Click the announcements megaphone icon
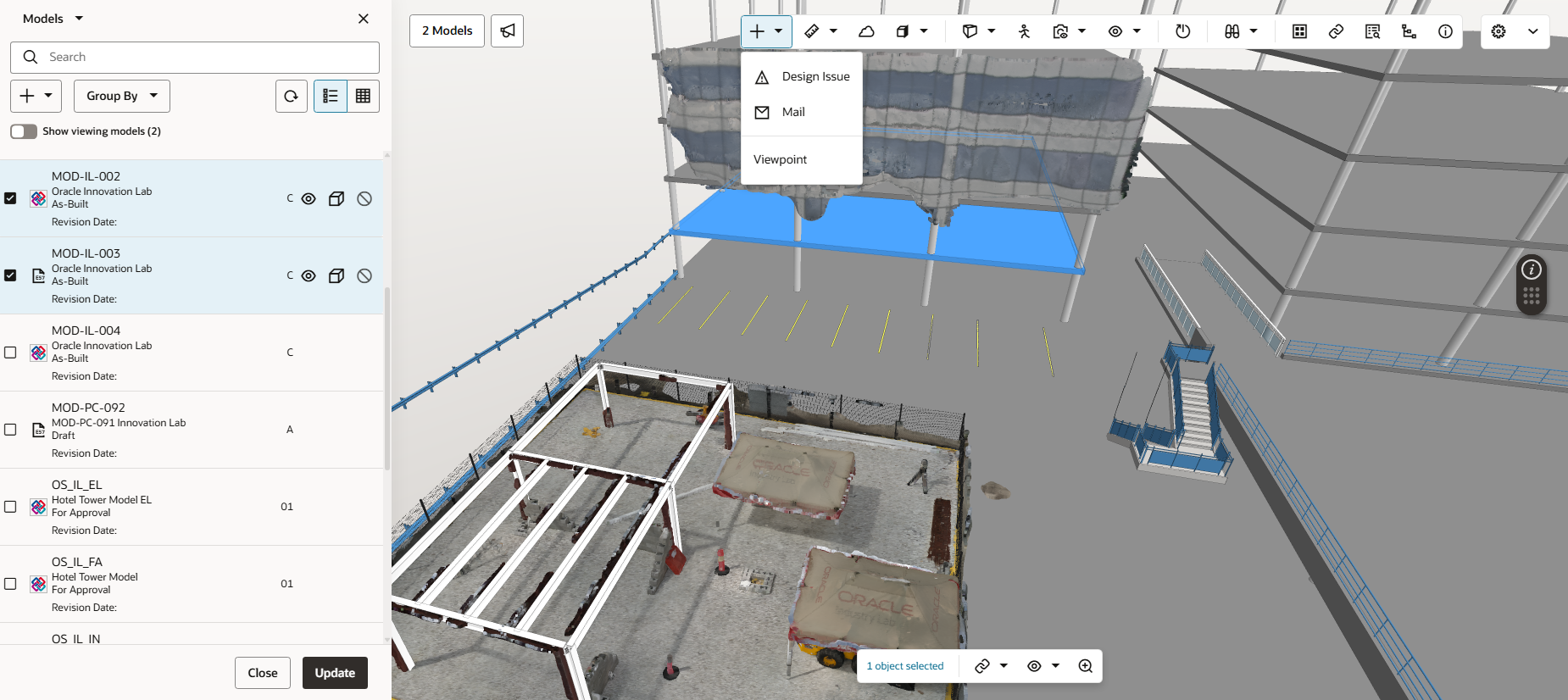The height and width of the screenshot is (700, 1568). [507, 31]
